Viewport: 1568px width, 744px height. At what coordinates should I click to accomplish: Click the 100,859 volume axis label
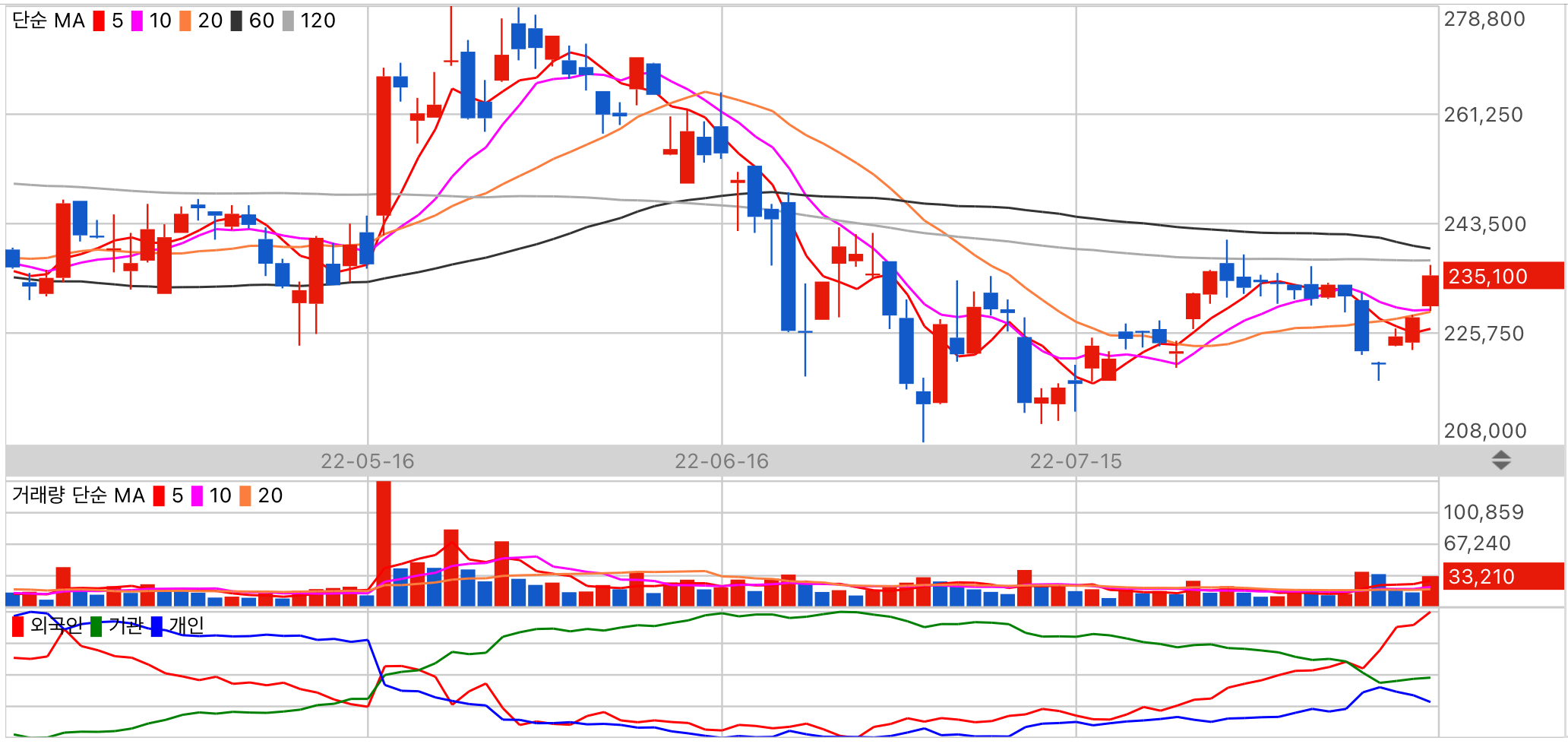[x=1484, y=512]
